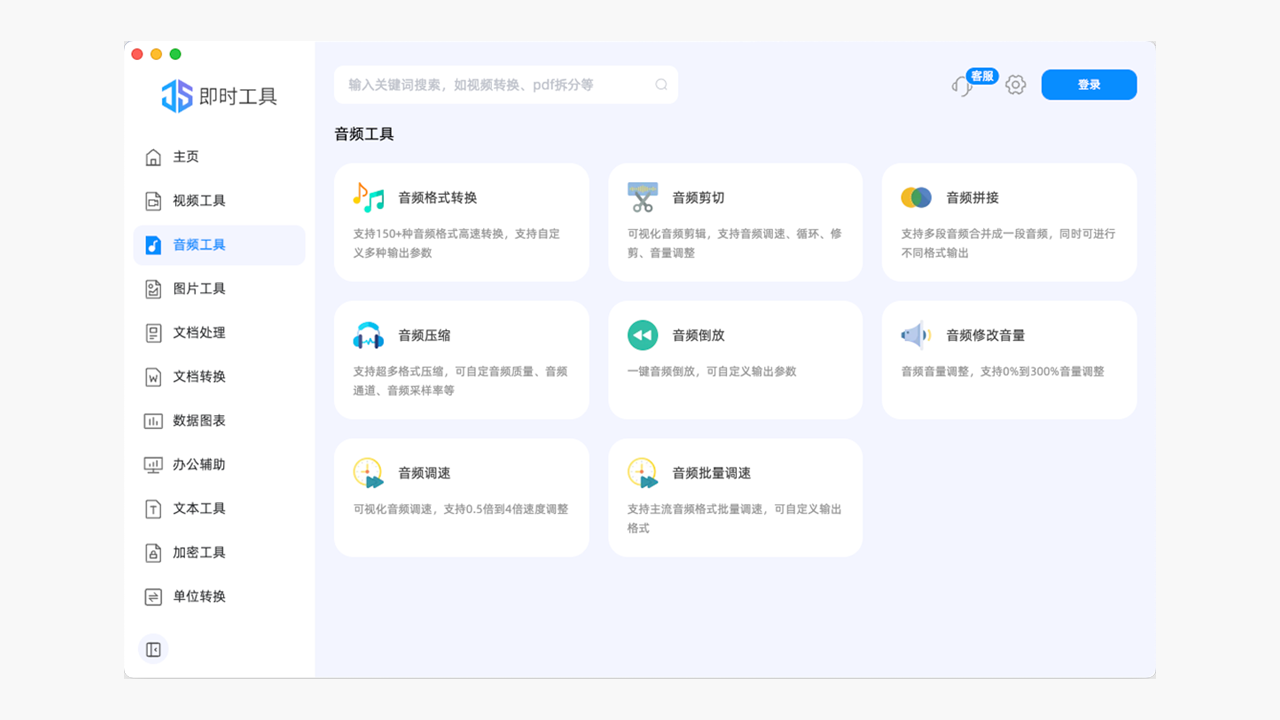This screenshot has height=720, width=1280.
Task: Click the scissors icon for 音频剪切
Action: tap(642, 197)
